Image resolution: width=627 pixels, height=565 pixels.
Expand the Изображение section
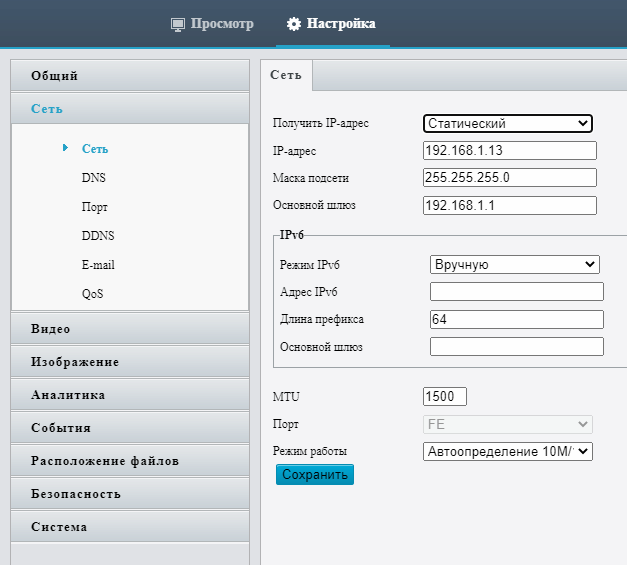point(130,362)
